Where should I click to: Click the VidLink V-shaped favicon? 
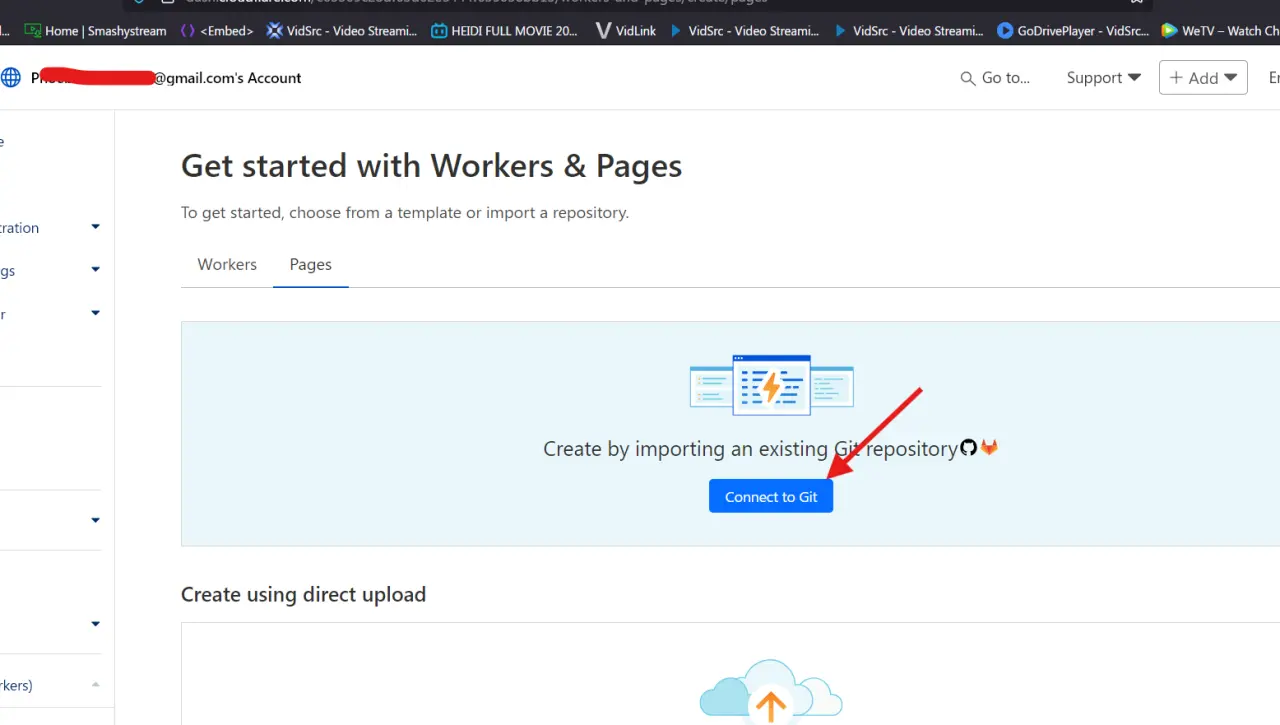click(x=603, y=31)
